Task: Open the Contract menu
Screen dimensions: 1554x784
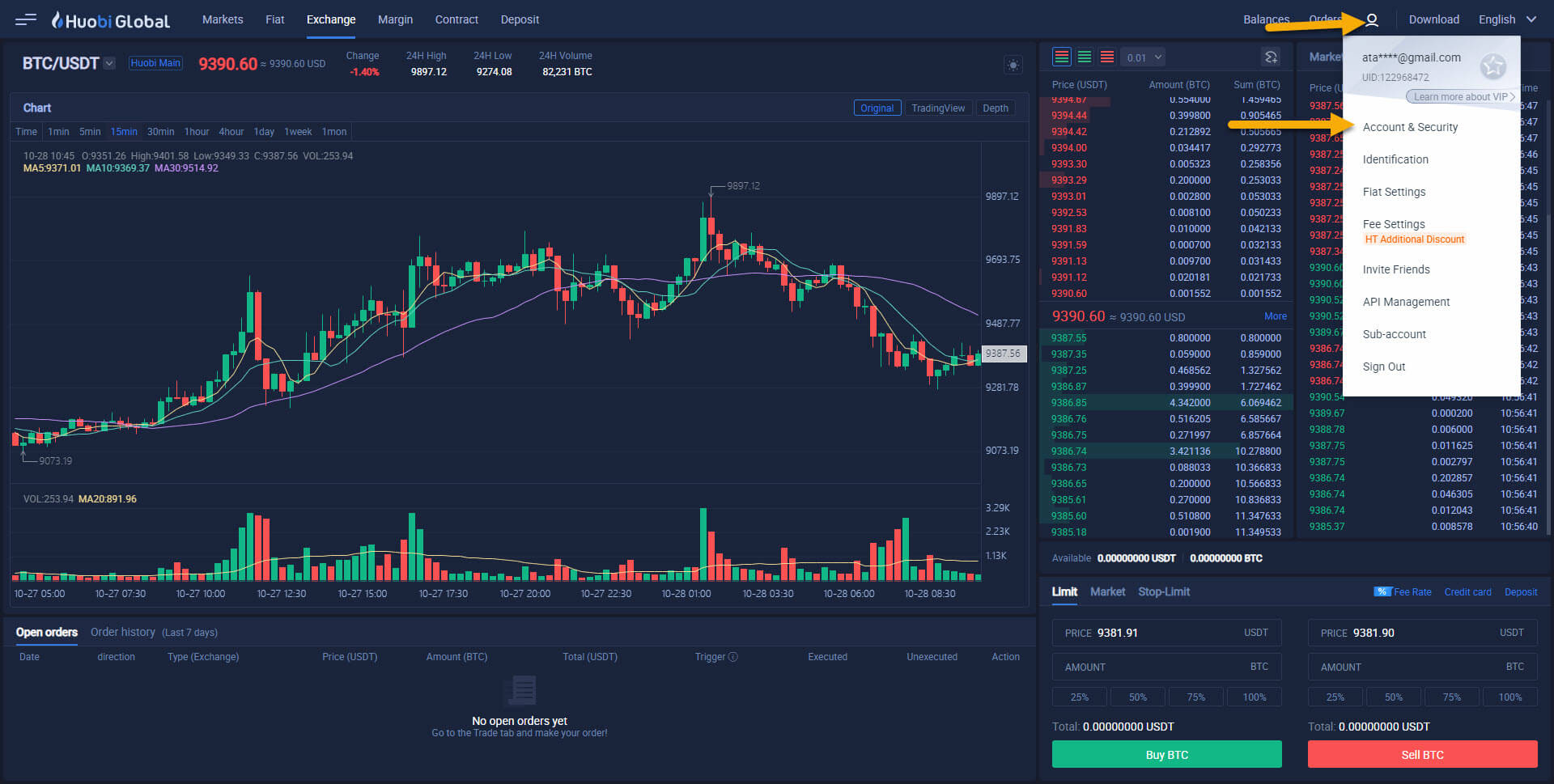Action: (456, 19)
